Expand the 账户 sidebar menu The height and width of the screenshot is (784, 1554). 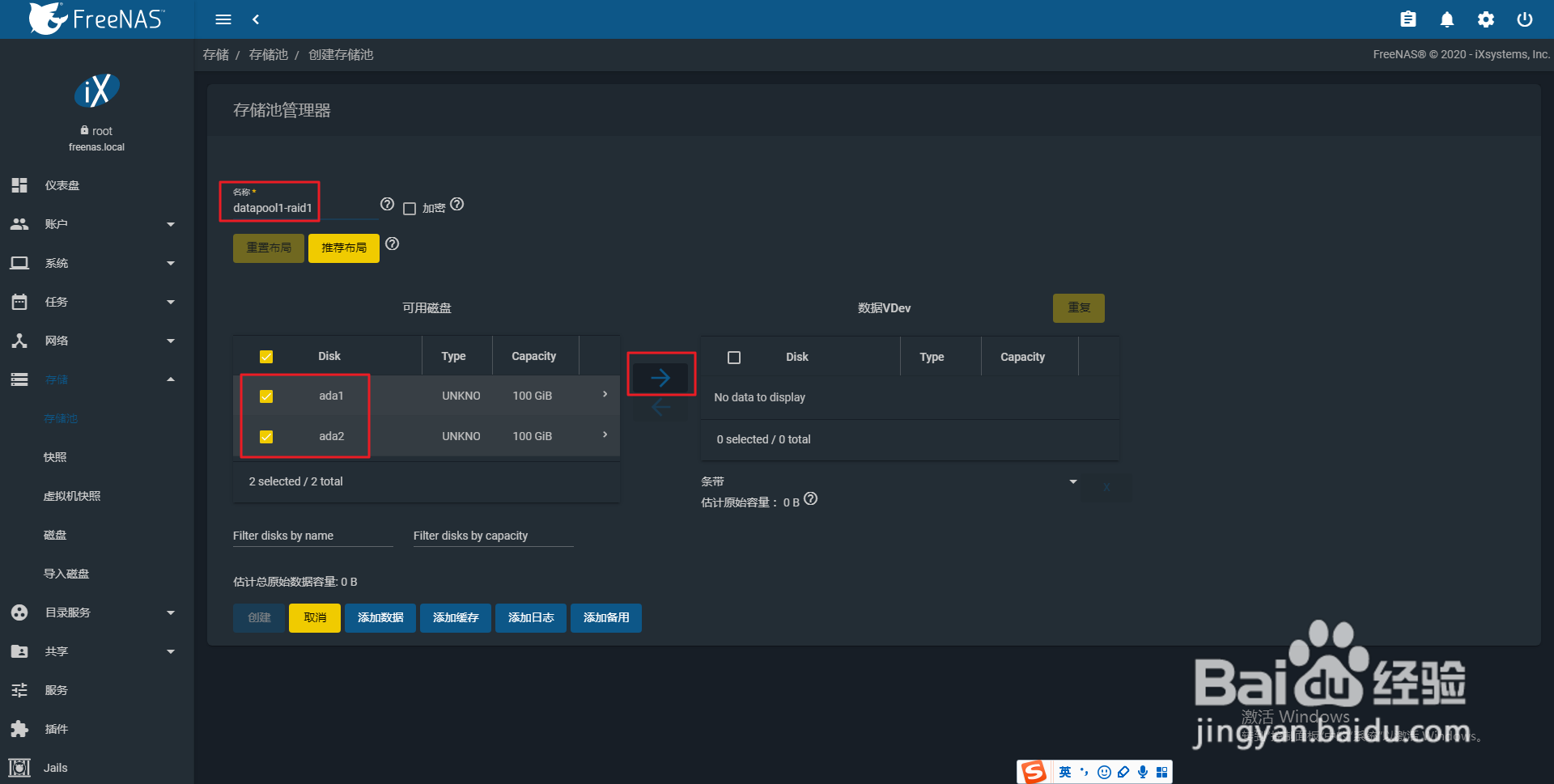point(97,224)
